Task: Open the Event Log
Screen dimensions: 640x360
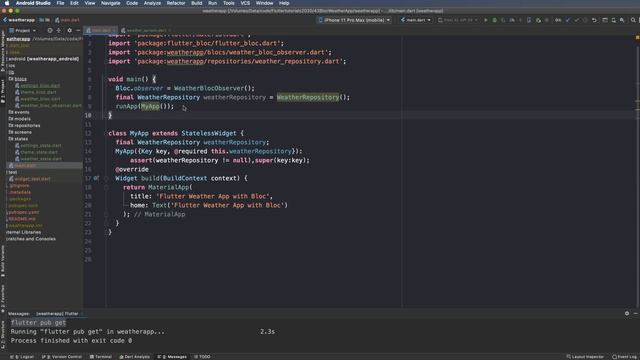Action: pyautogui.click(x=624, y=357)
